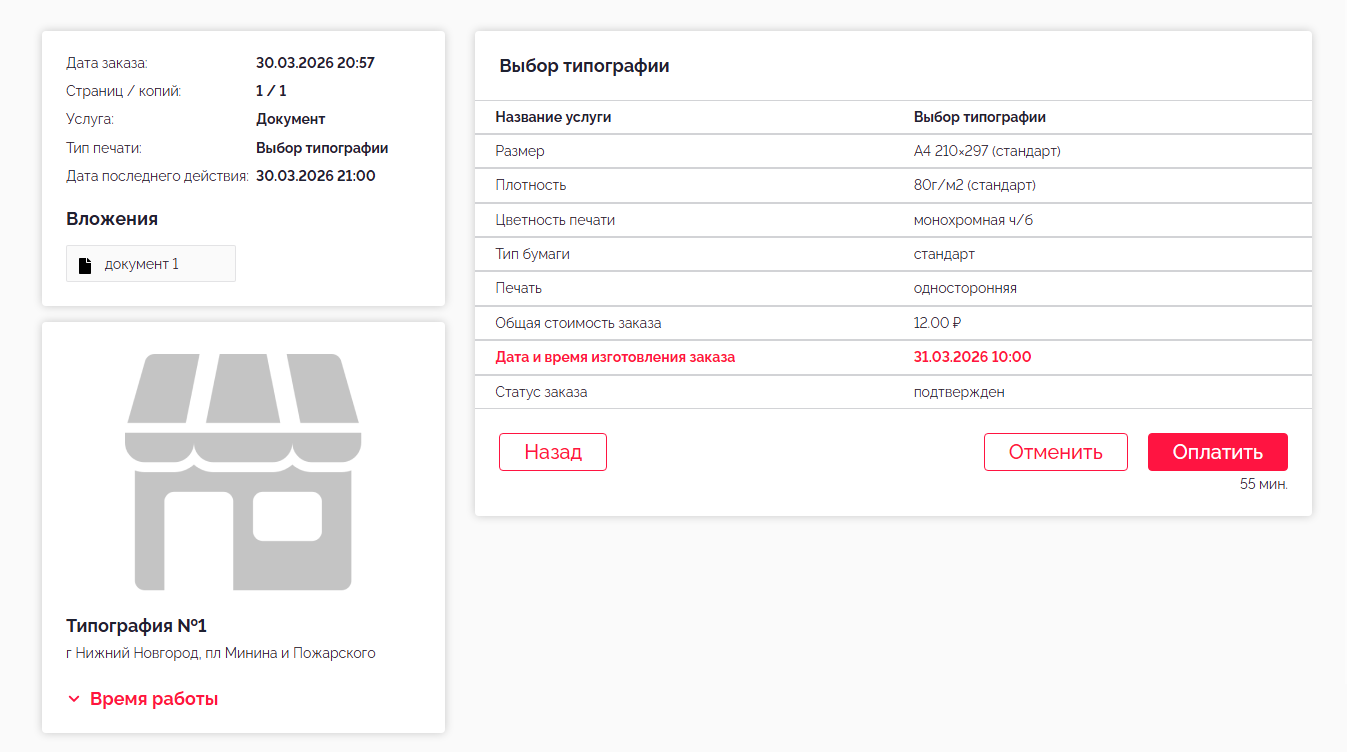Click the gray storefront image
Screen dimensions: 1347x752
tap(242, 471)
